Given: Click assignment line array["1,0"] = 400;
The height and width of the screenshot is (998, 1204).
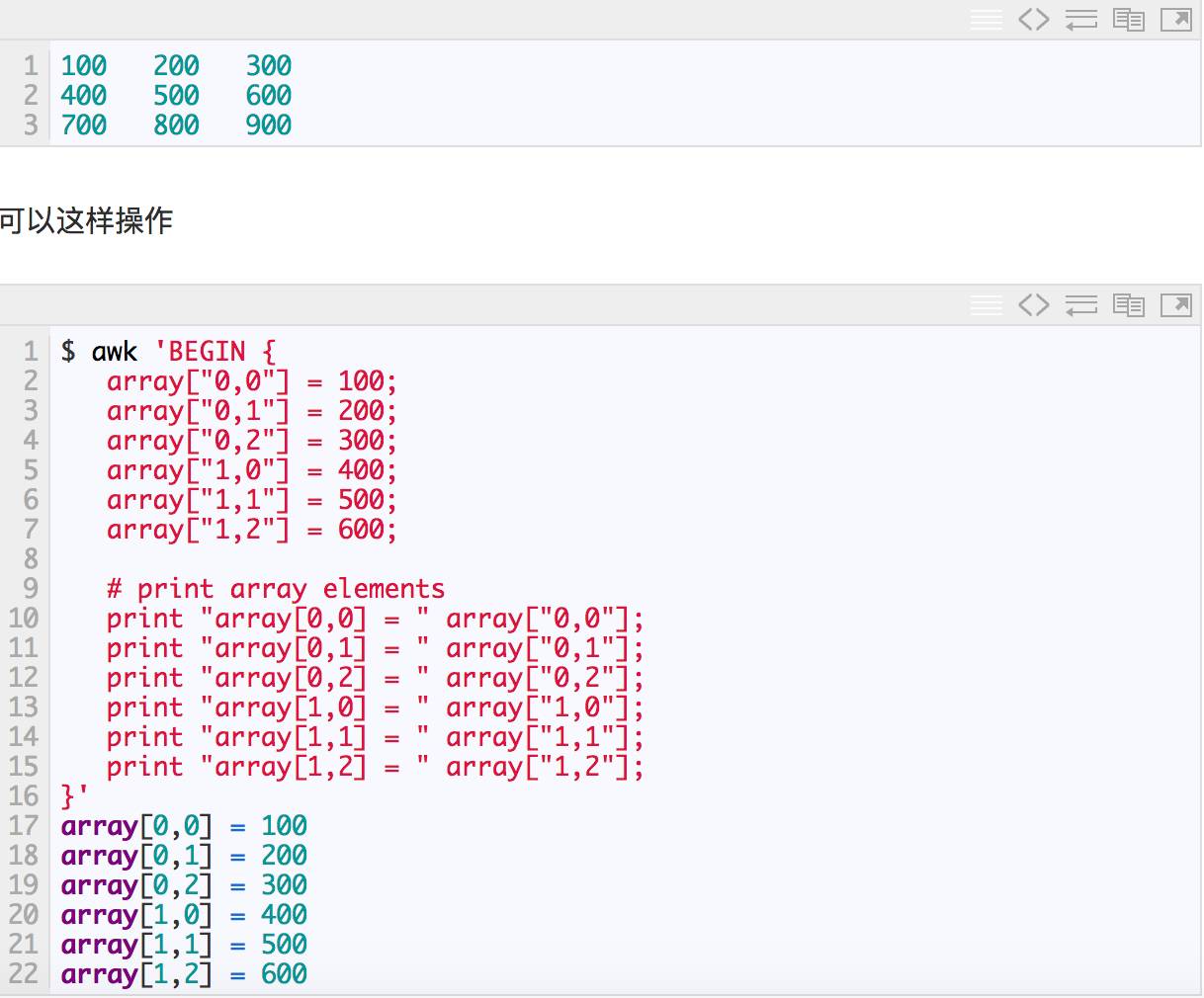Looking at the screenshot, I should click(252, 470).
